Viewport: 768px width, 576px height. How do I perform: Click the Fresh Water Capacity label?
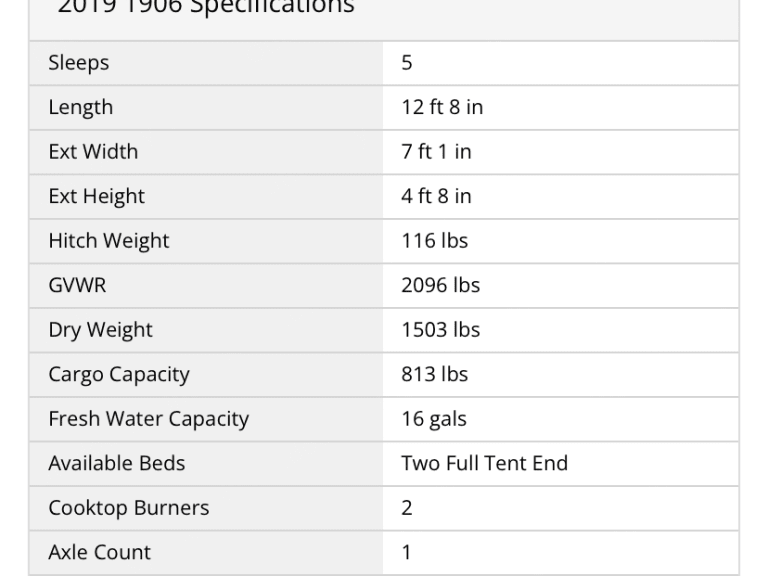click(148, 419)
